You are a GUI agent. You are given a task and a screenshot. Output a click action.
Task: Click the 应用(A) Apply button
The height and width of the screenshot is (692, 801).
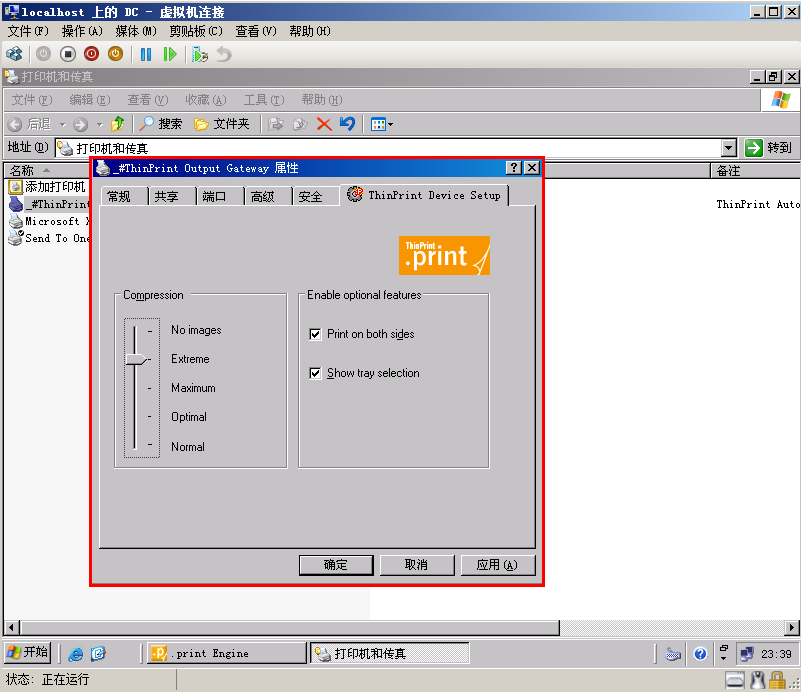tap(497, 565)
